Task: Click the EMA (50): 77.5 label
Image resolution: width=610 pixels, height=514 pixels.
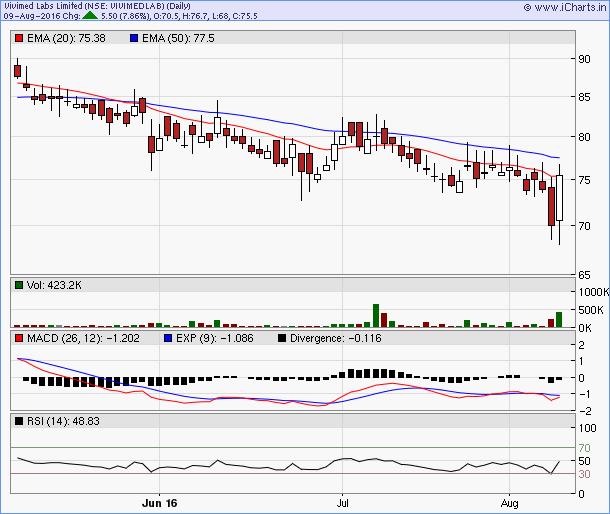Action: pyautogui.click(x=178, y=38)
